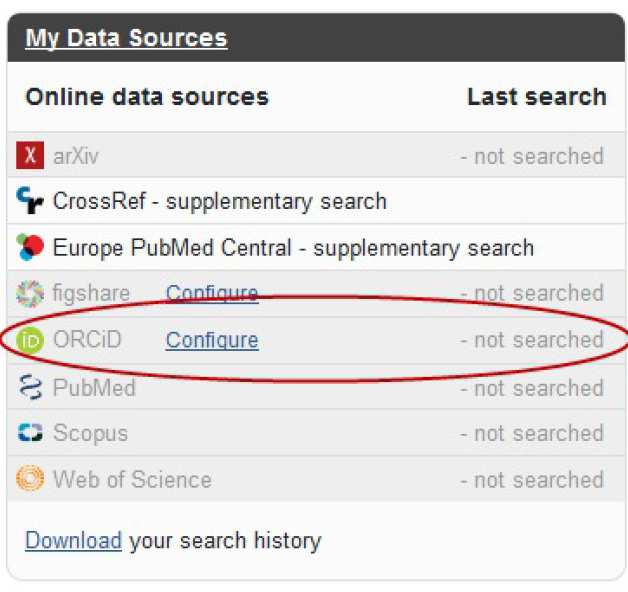Click the green ORCiD icon
This screenshot has height=592, width=628.
click(x=31, y=340)
